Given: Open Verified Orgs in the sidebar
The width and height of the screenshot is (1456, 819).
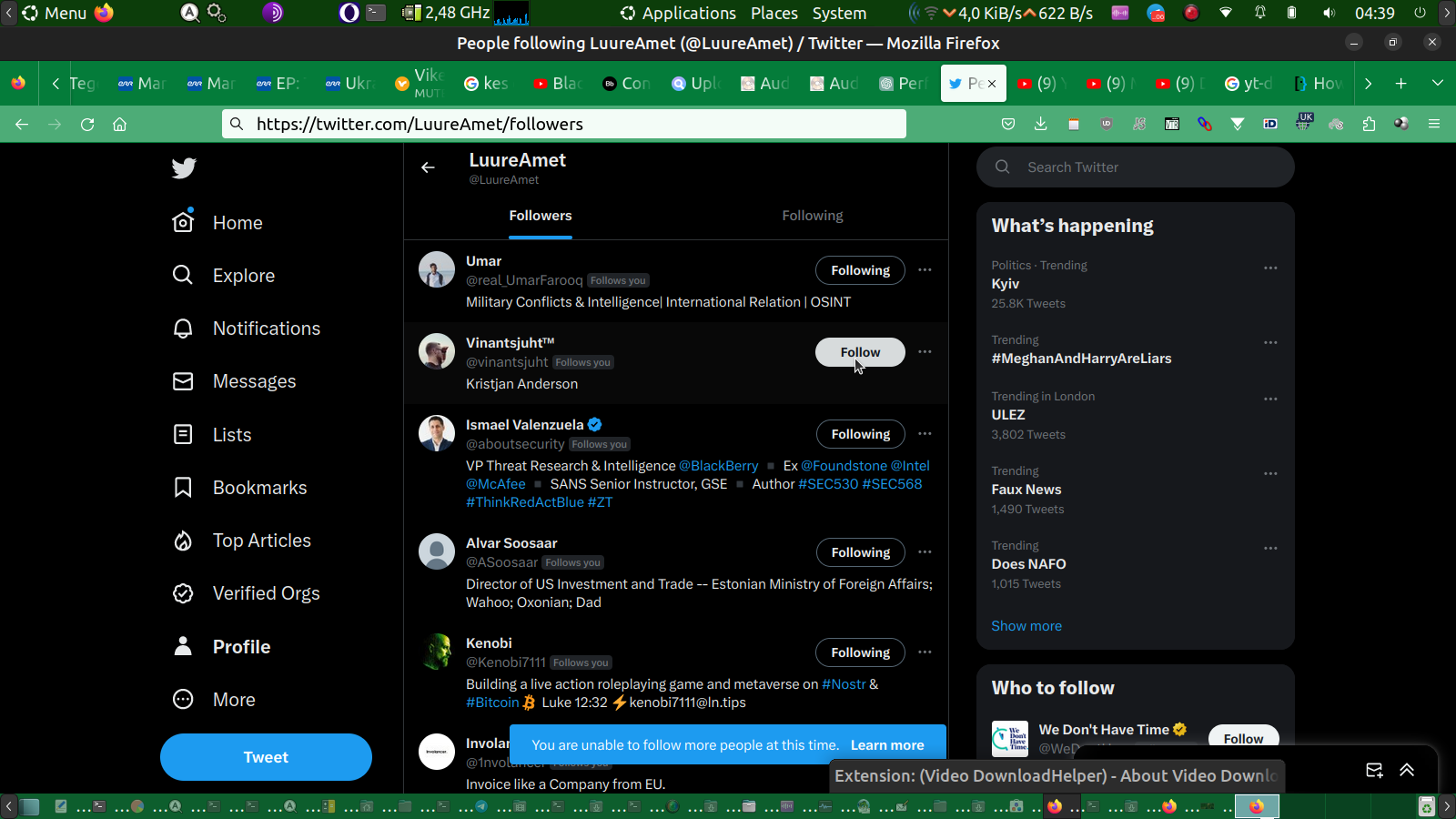Looking at the screenshot, I should [x=246, y=593].
